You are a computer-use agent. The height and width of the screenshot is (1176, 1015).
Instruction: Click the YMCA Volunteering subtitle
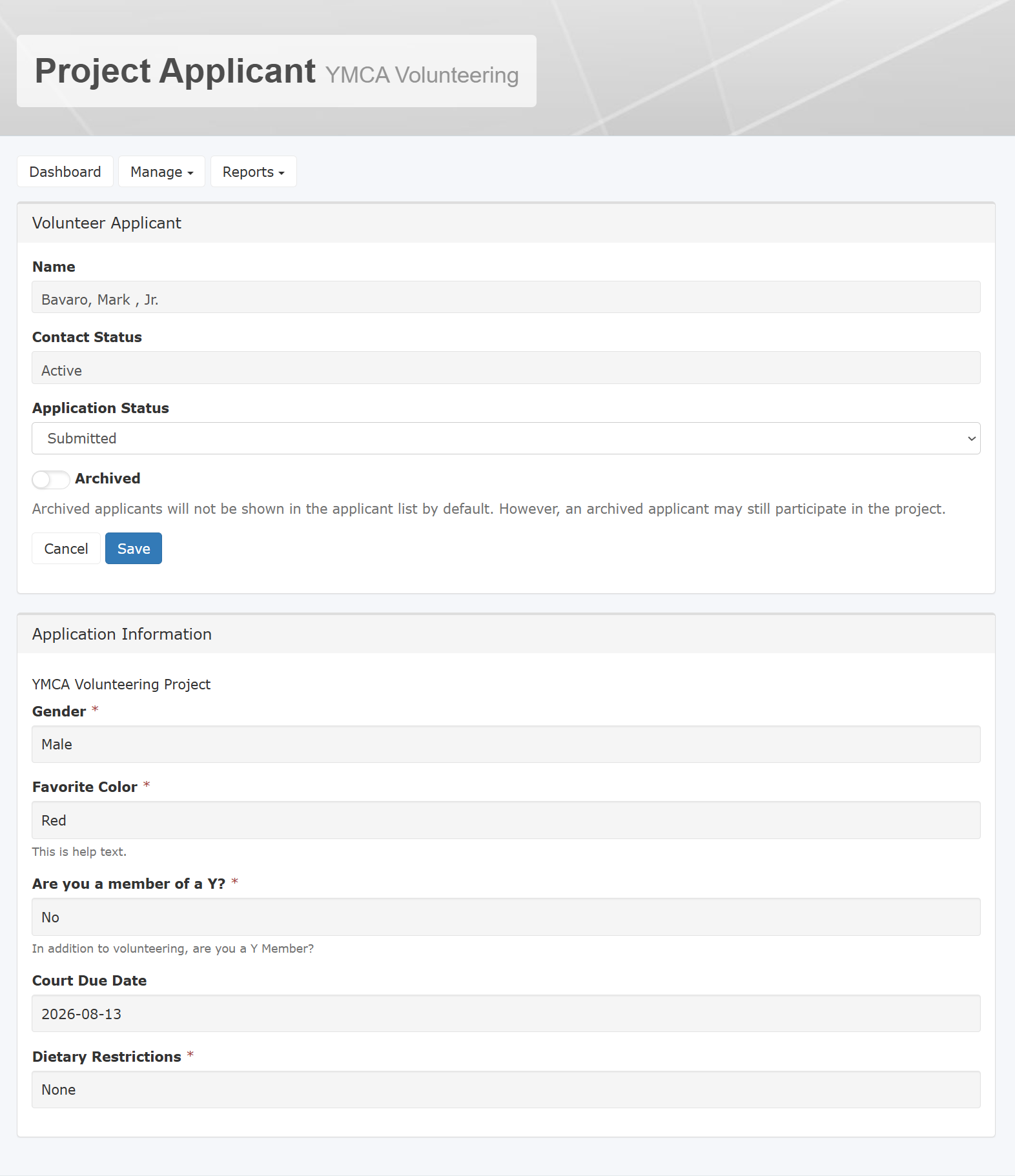click(422, 75)
